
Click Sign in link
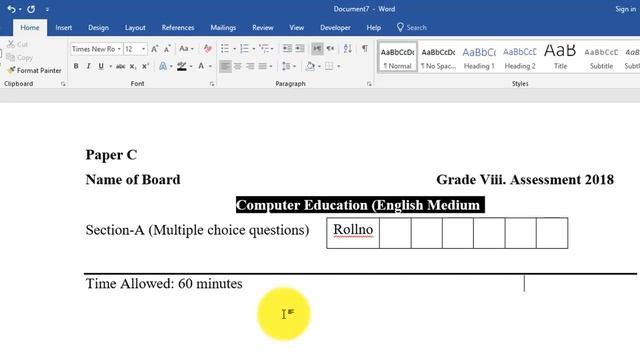[626, 9]
